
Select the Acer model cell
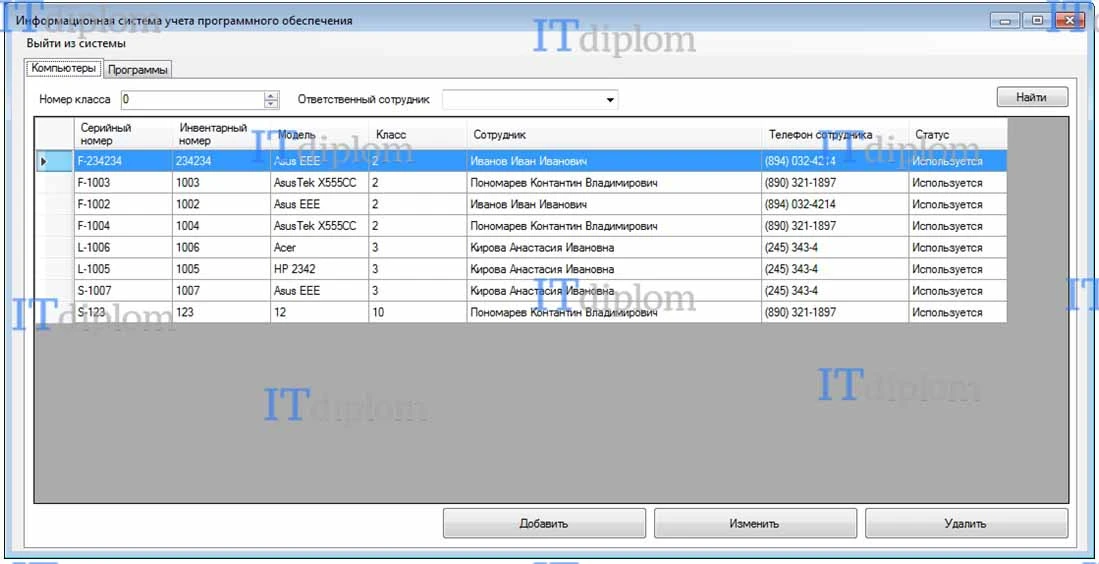(319, 247)
